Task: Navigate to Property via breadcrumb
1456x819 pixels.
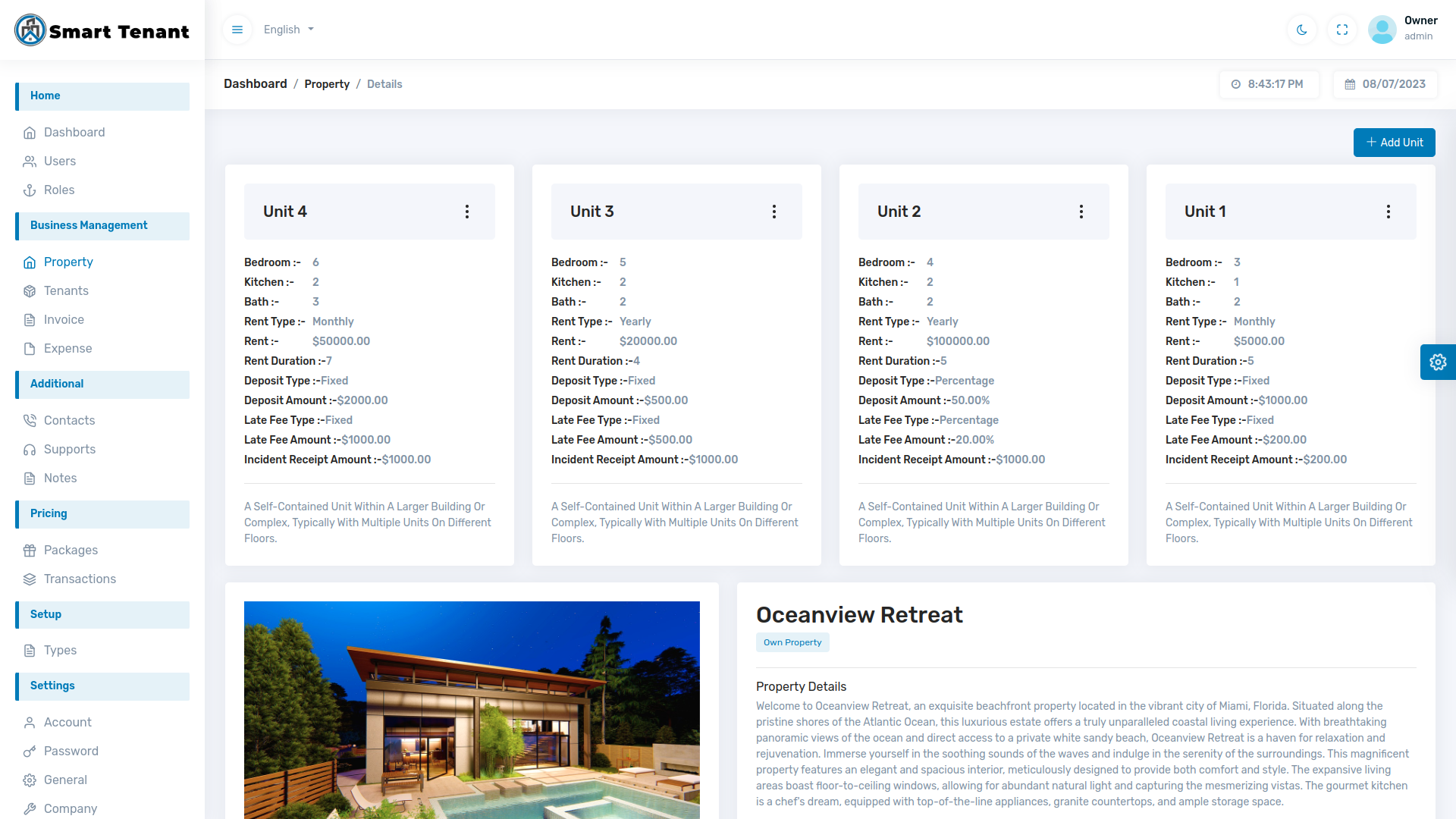Action: pyautogui.click(x=327, y=84)
